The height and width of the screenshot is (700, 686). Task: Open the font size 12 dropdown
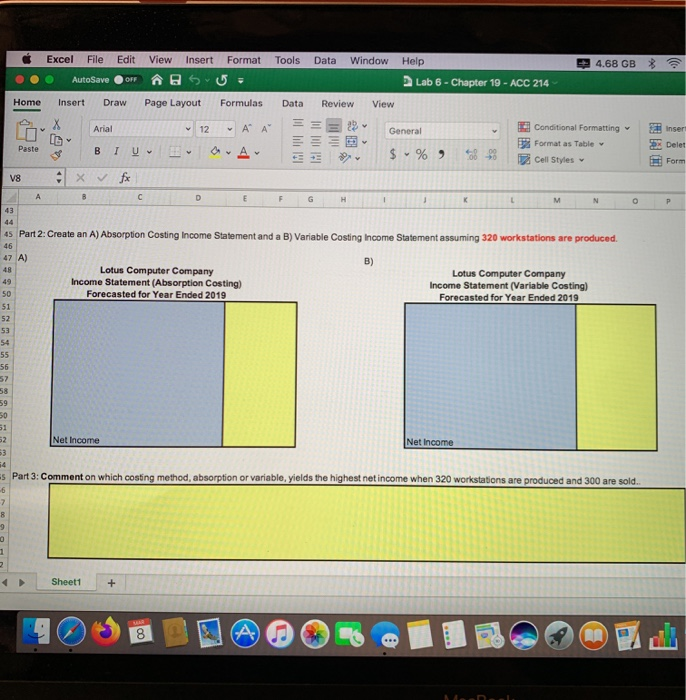coord(230,129)
